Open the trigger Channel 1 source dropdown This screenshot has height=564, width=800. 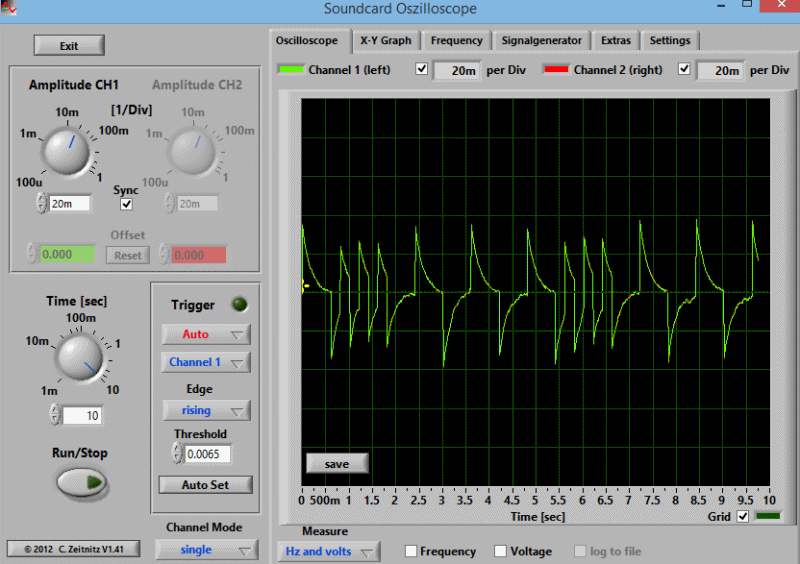click(206, 362)
